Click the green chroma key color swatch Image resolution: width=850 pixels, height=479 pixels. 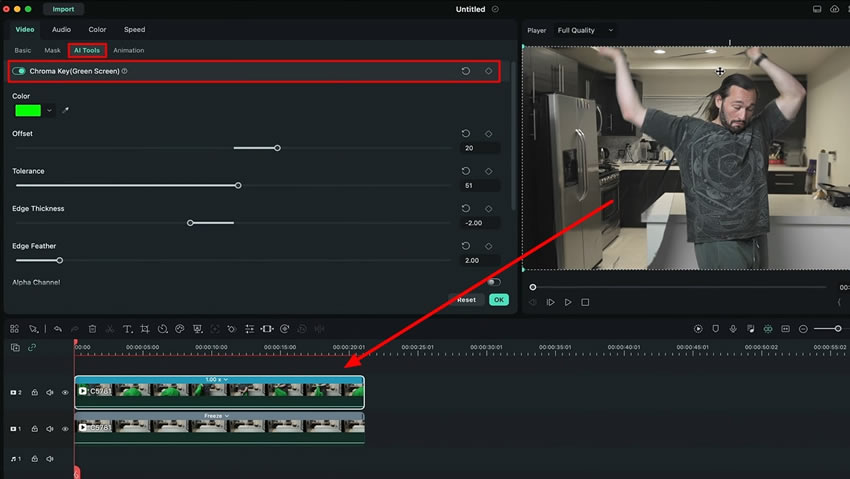point(28,111)
